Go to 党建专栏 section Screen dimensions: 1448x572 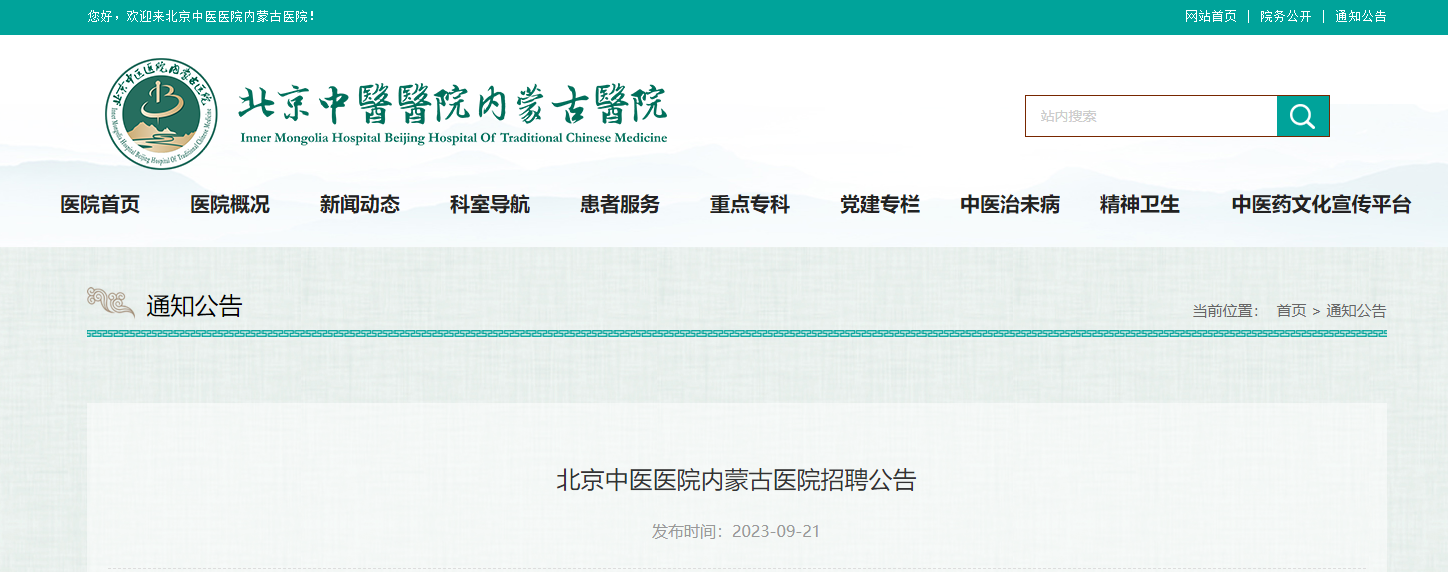tap(880, 205)
